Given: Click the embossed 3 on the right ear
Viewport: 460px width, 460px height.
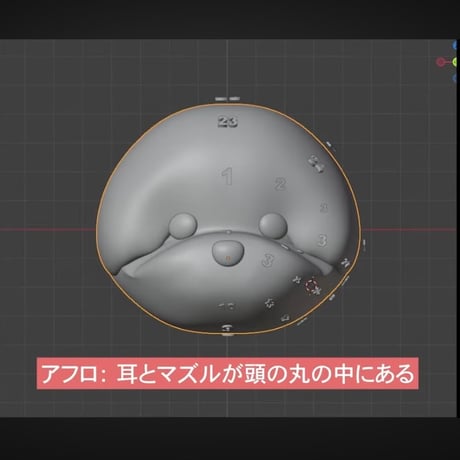Looking at the screenshot, I should click(x=322, y=240).
